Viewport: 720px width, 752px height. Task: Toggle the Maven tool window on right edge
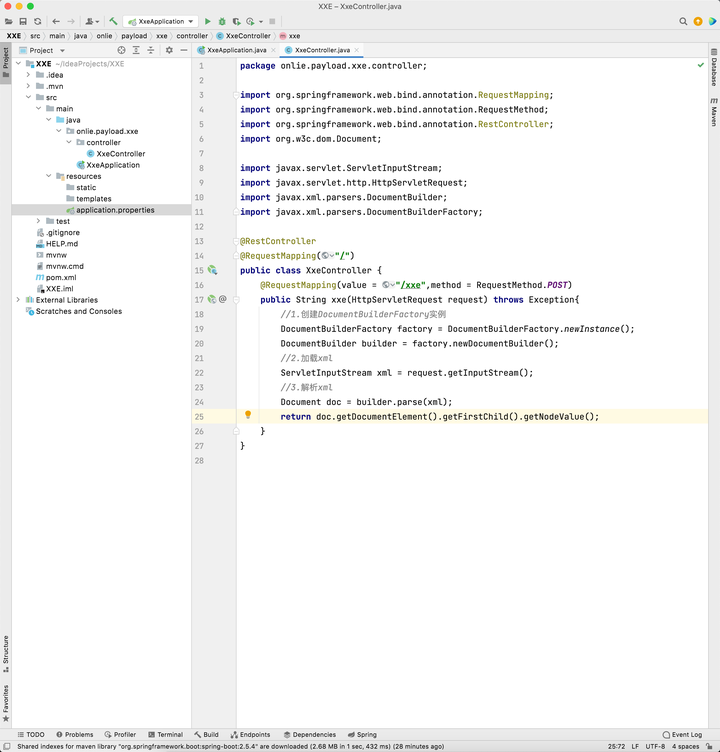(x=714, y=112)
